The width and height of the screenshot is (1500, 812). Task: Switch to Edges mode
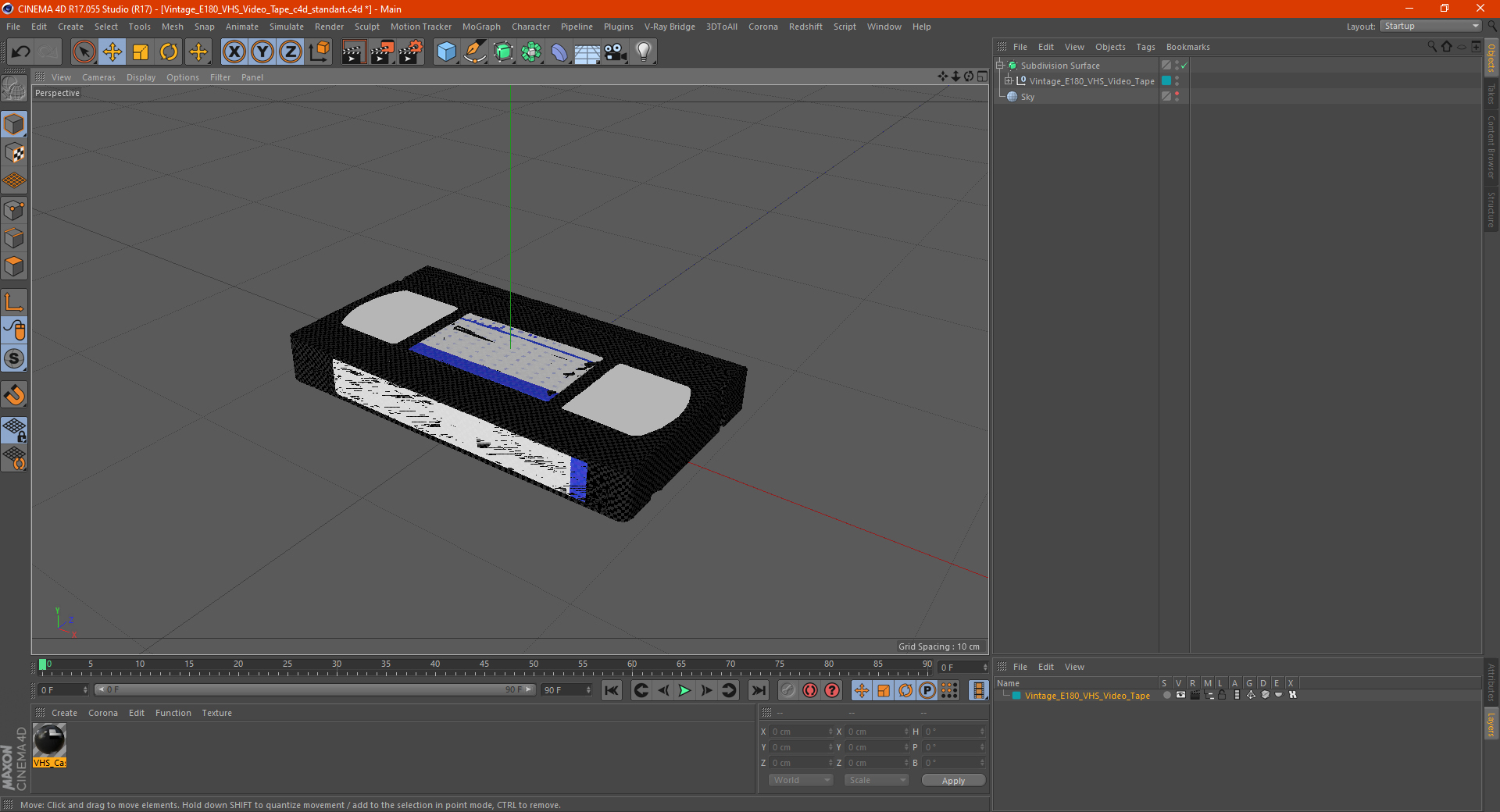14,238
